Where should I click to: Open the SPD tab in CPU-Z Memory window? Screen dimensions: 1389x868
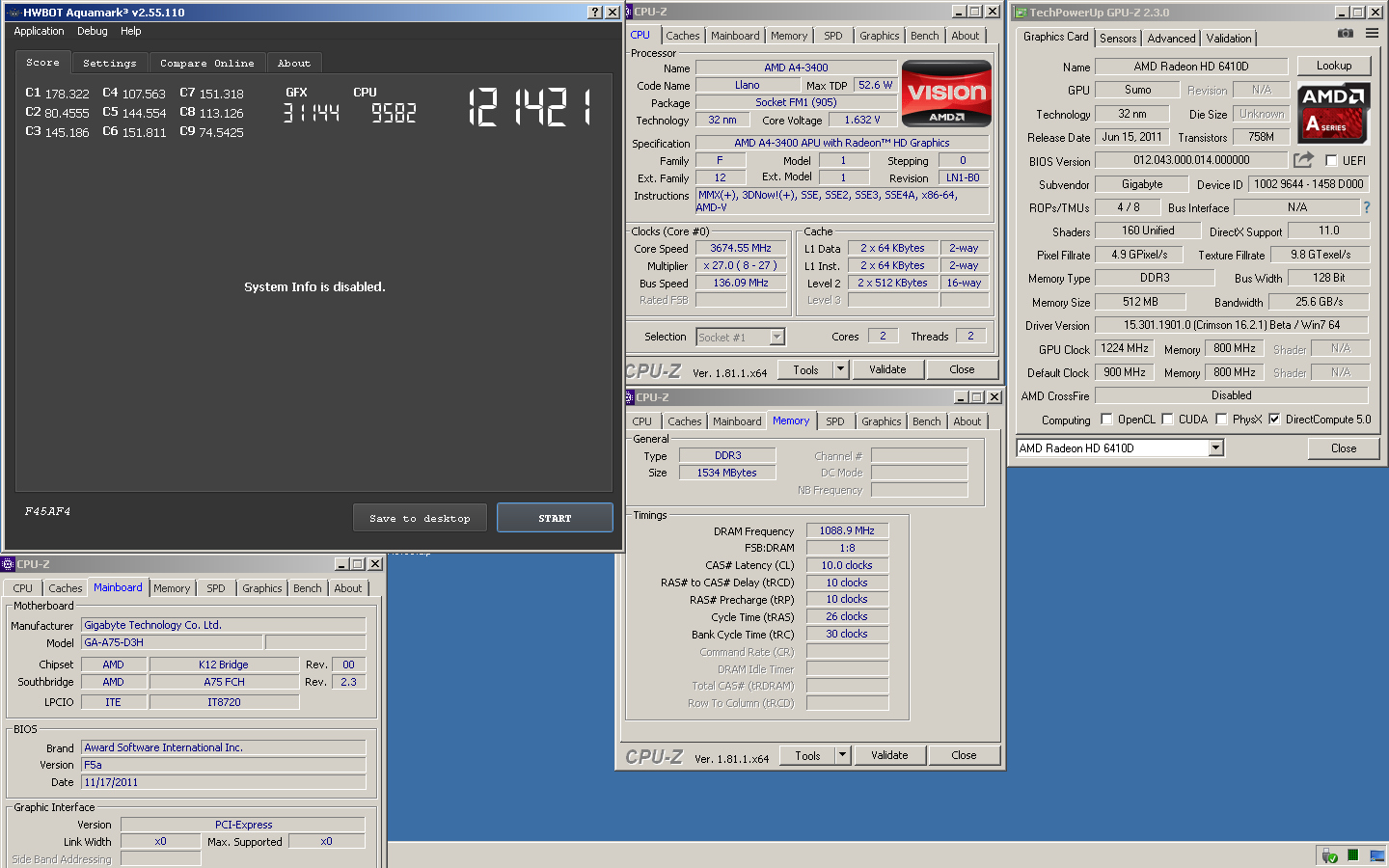click(x=835, y=421)
